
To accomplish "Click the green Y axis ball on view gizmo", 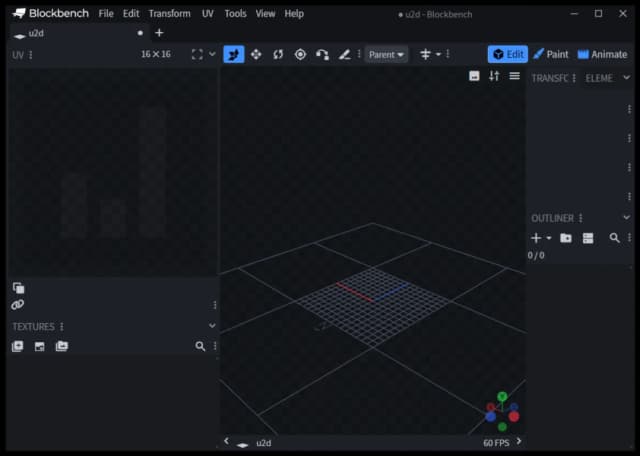I will coord(502,396).
